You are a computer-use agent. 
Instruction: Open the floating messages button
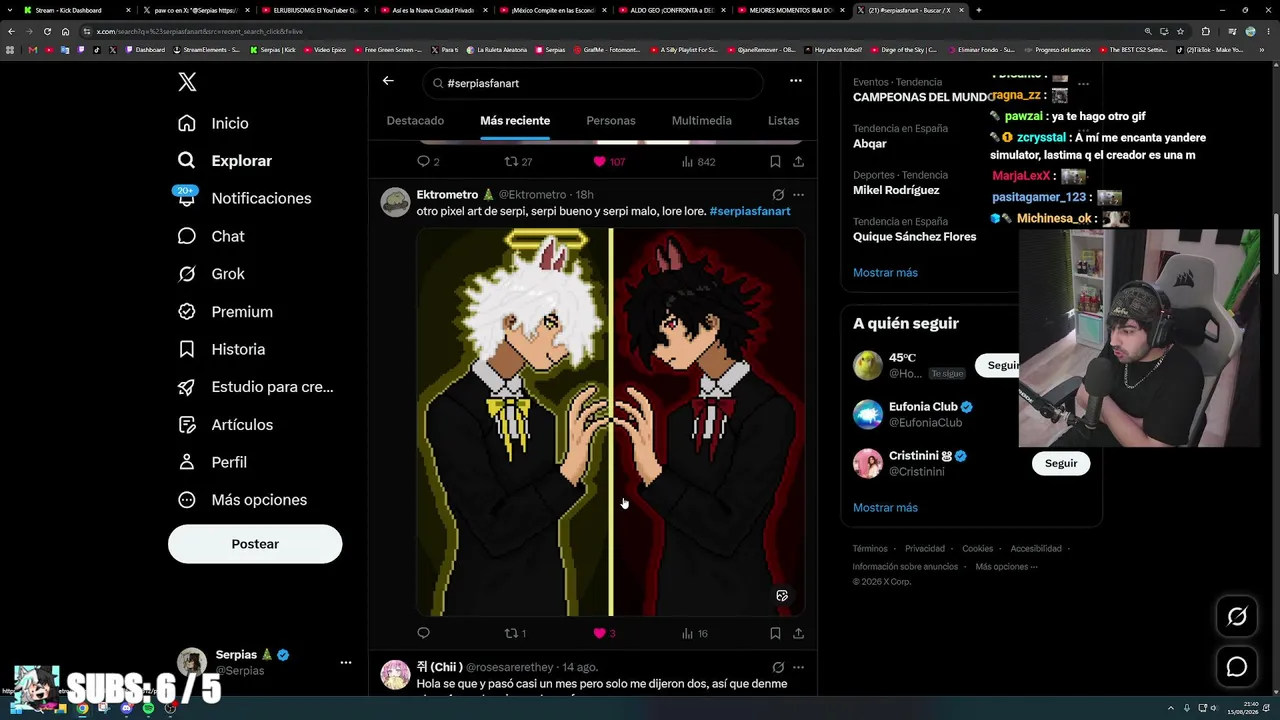1237,667
